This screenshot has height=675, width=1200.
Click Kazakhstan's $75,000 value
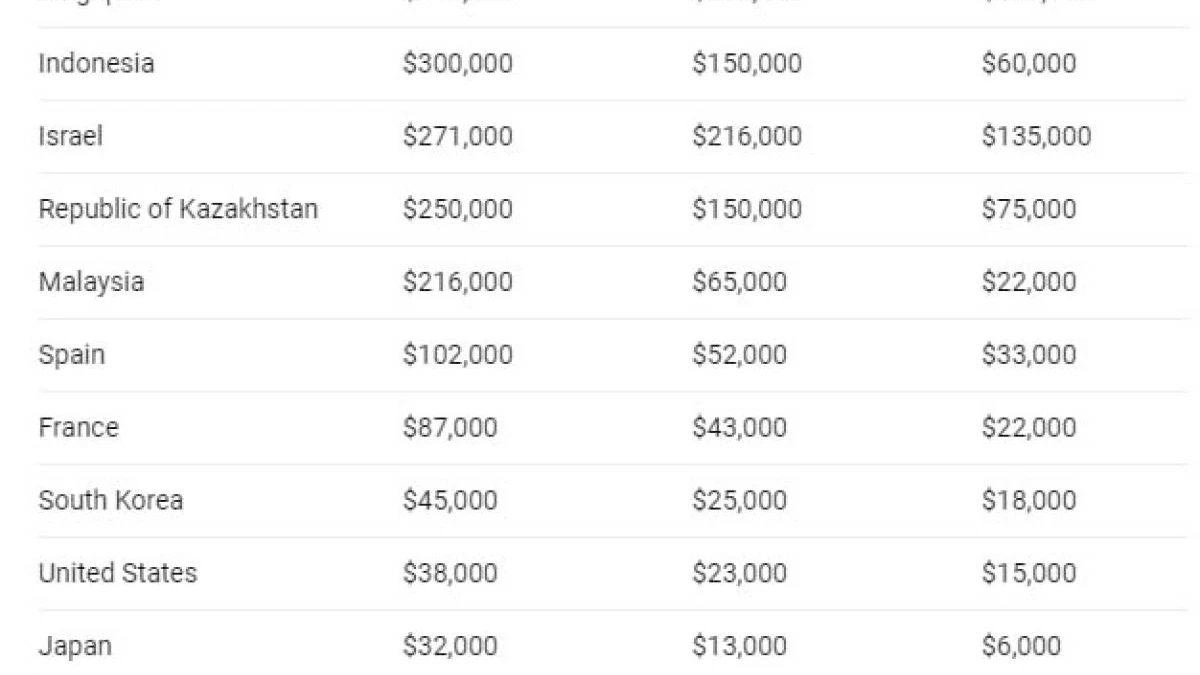[1028, 209]
